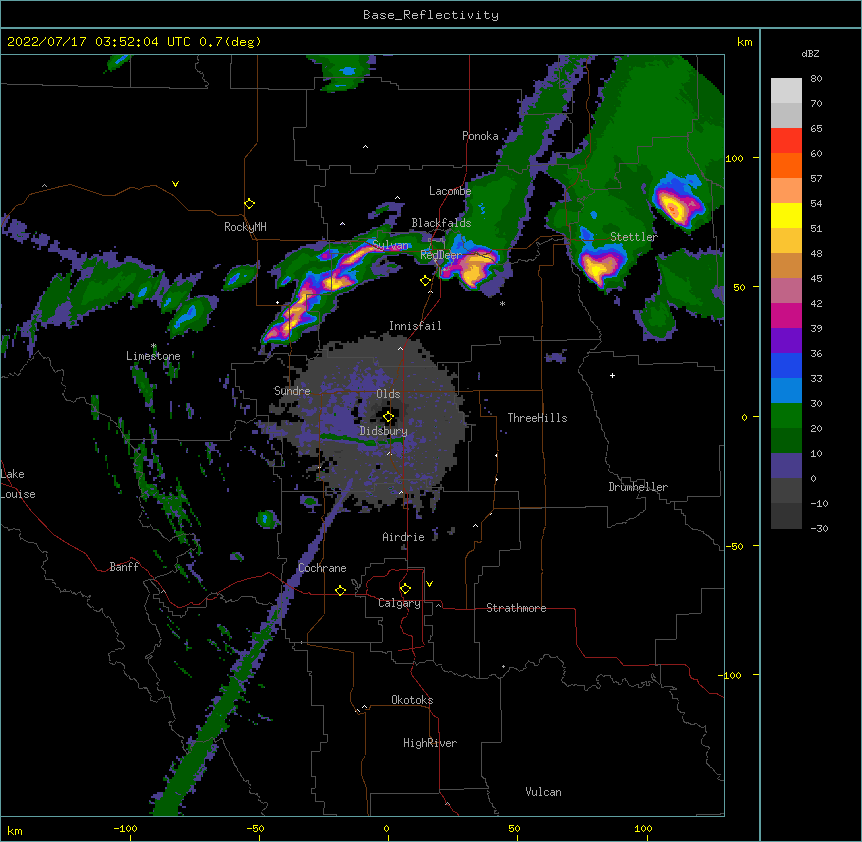The height and width of the screenshot is (842, 862).
Task: Click the dBZ legend heading
Action: coord(810,53)
